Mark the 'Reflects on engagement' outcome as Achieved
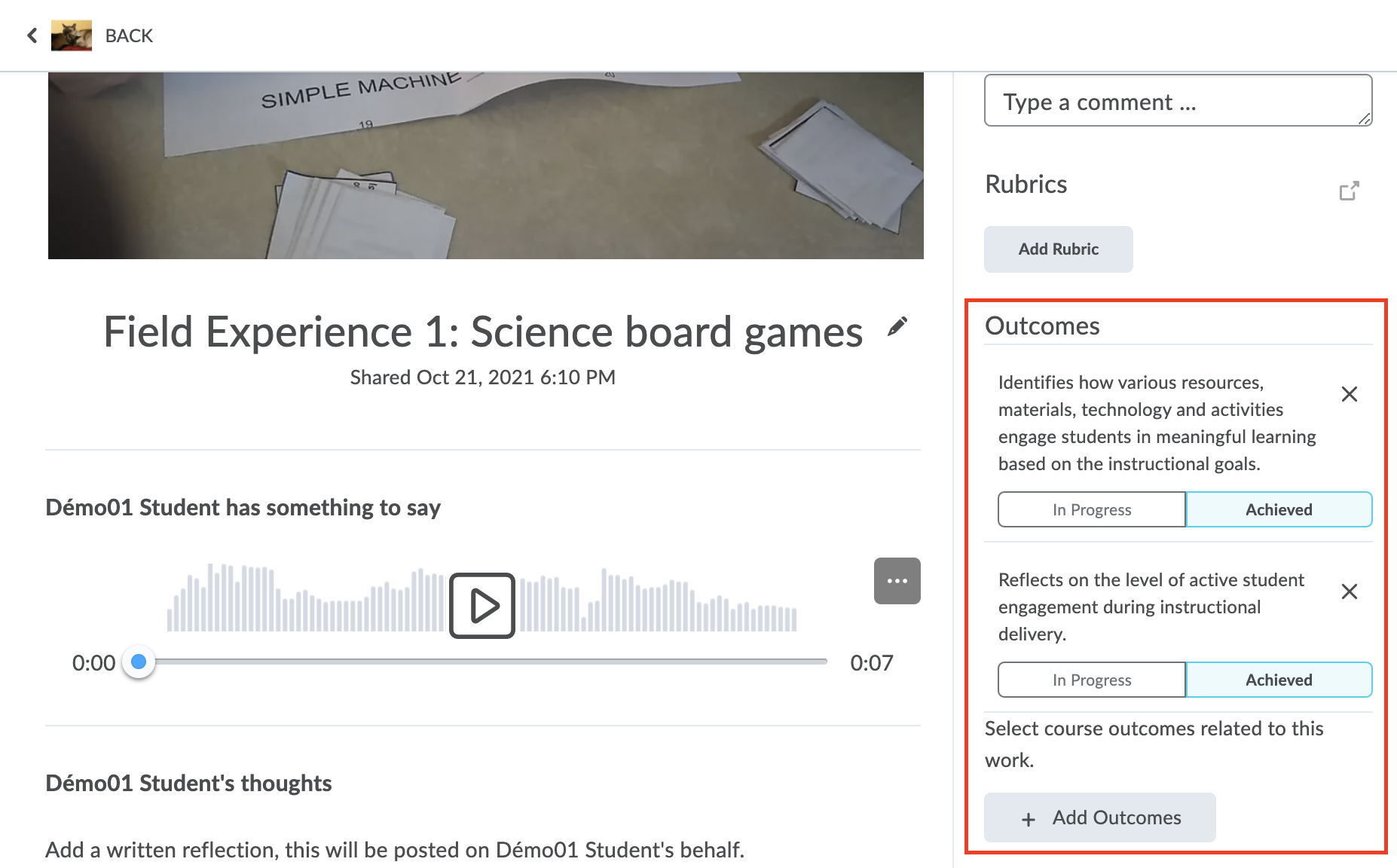Image resolution: width=1397 pixels, height=868 pixels. pos(1278,680)
